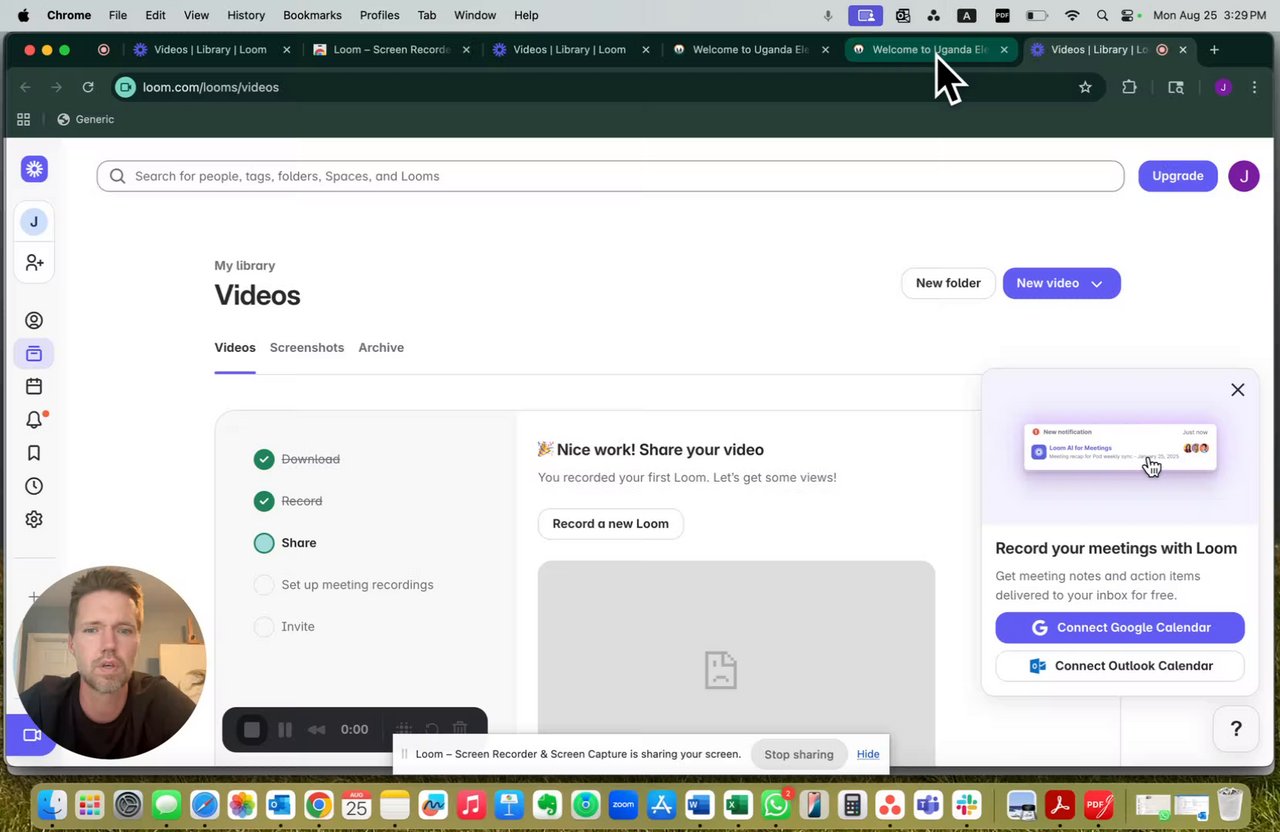Viewport: 1280px width, 832px height.
Task: Switch to the Screenshots tab
Action: pyautogui.click(x=307, y=347)
